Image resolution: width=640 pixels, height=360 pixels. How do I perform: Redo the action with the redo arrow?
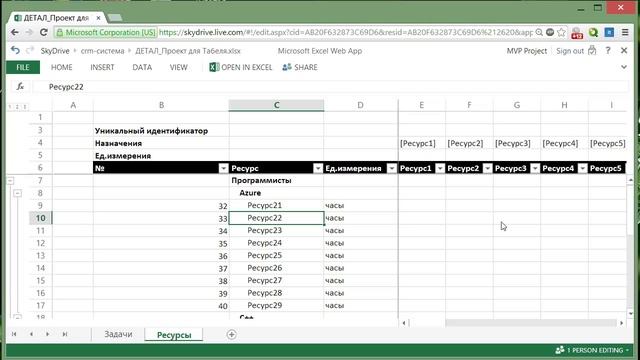[29, 51]
